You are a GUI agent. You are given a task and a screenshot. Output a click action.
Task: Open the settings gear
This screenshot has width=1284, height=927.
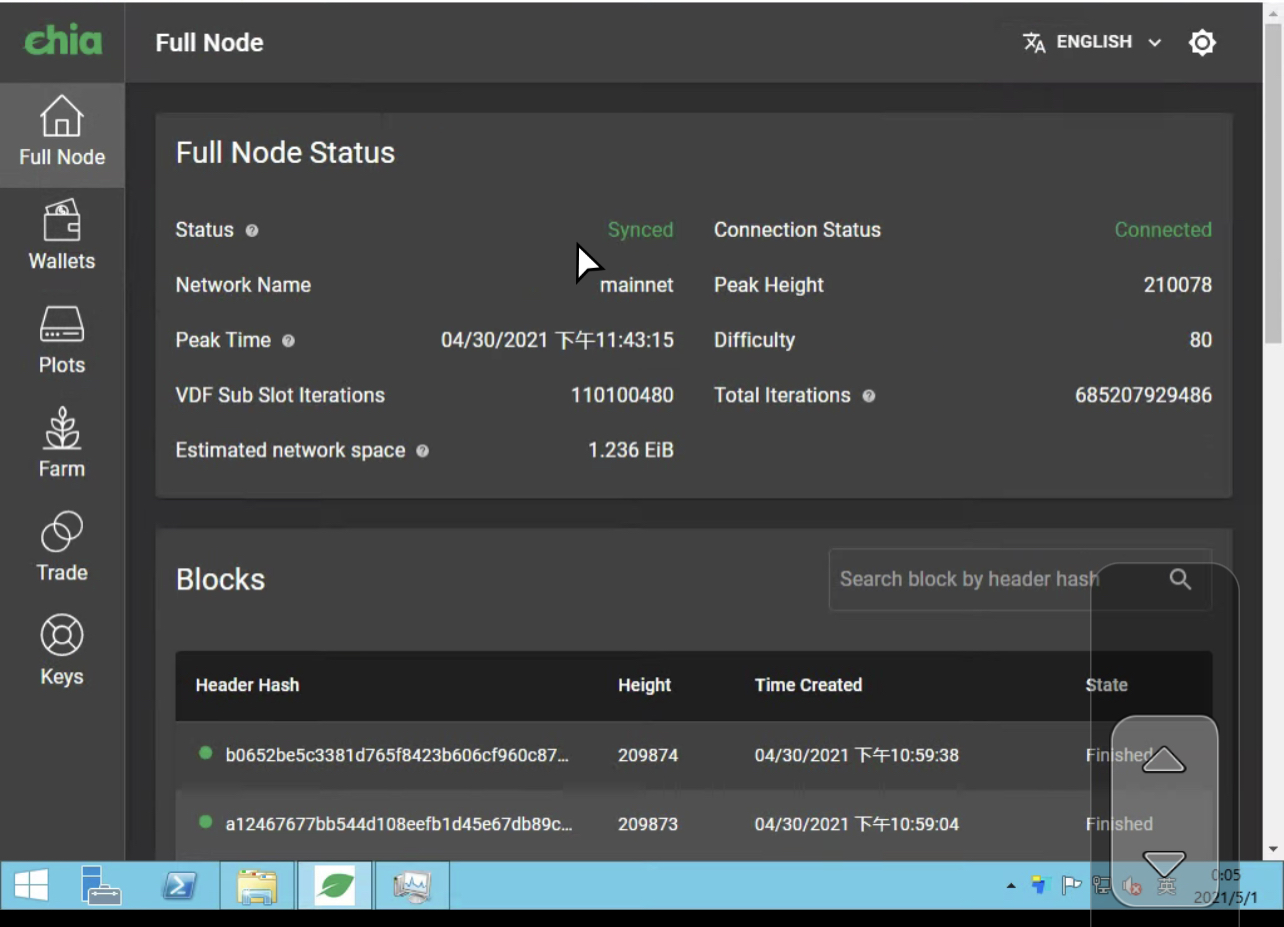[1202, 42]
